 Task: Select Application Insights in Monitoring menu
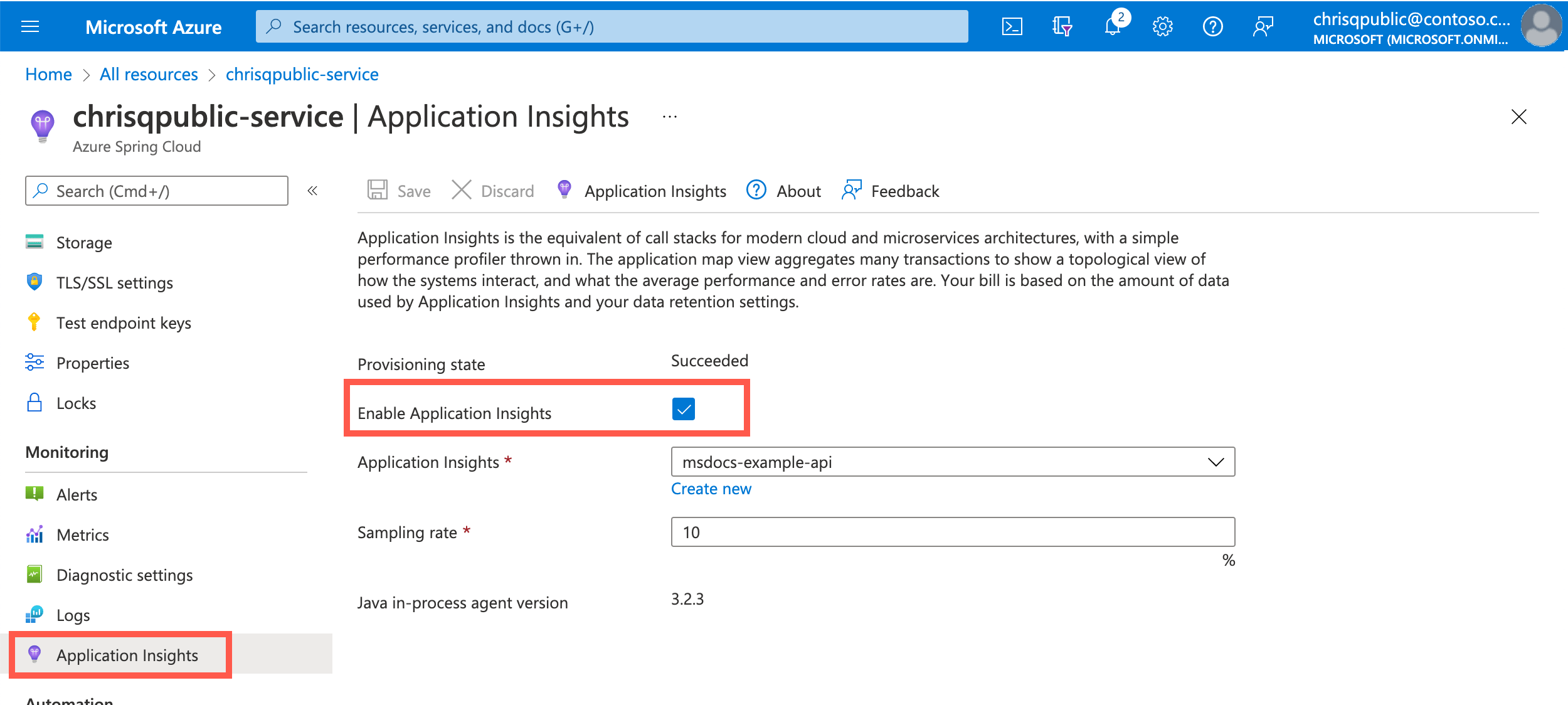coord(127,655)
